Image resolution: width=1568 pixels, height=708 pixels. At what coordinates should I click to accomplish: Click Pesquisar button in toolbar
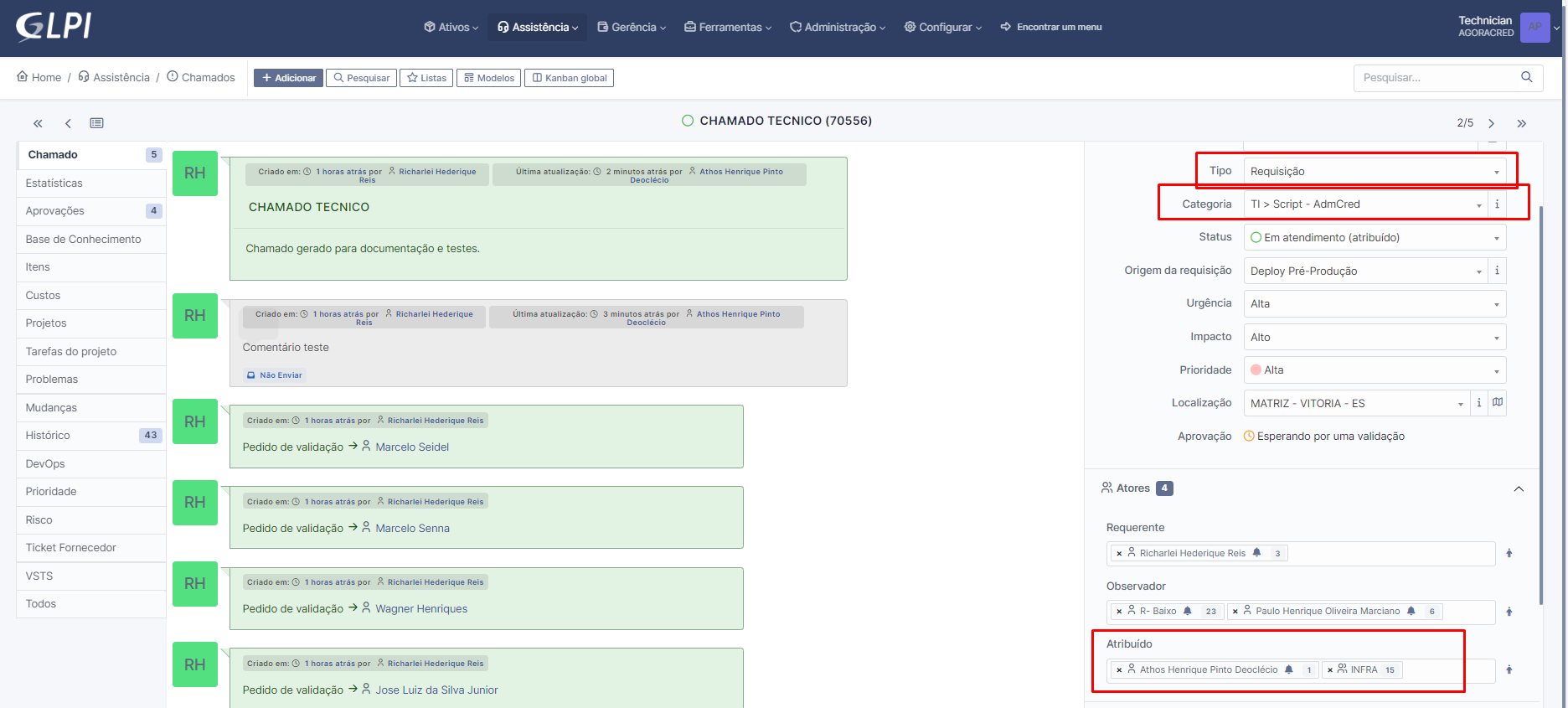tap(361, 78)
